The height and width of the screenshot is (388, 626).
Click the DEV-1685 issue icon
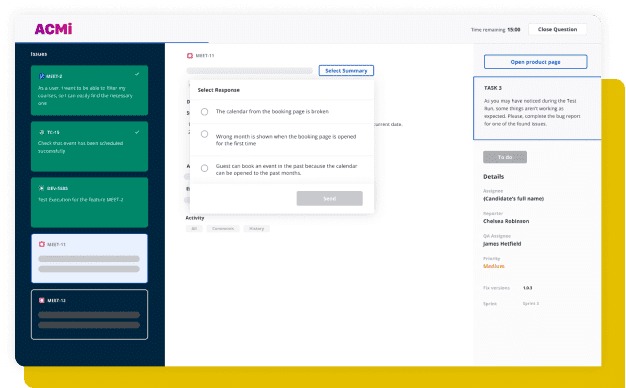[42, 188]
